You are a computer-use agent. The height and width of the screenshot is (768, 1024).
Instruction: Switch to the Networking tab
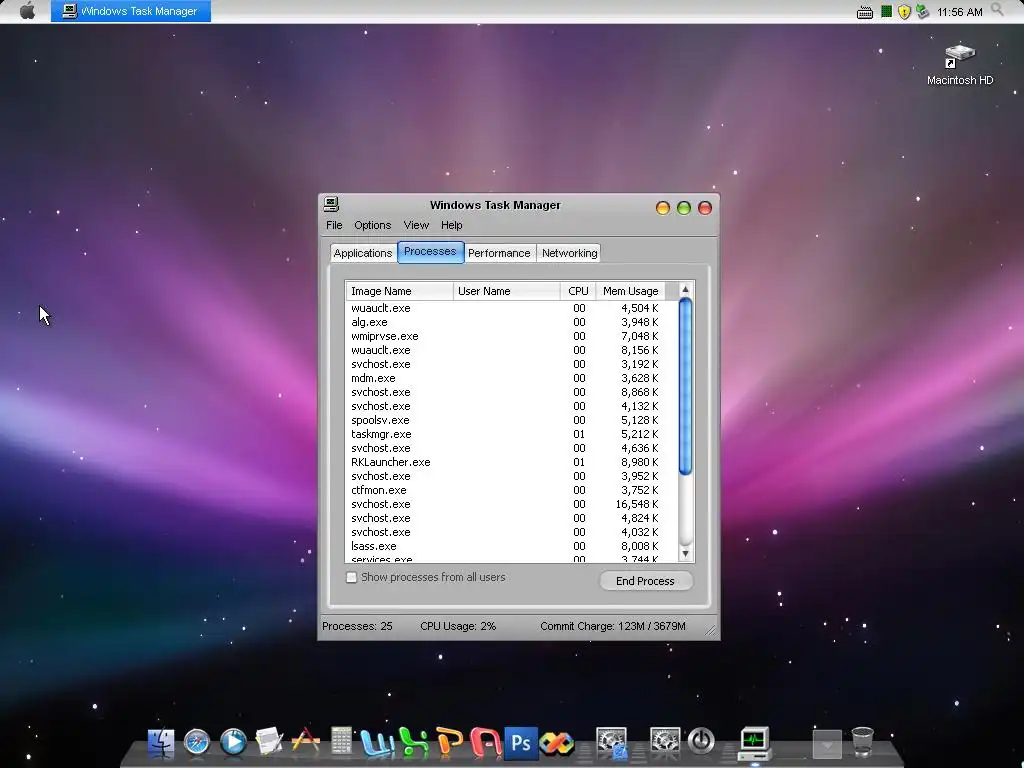coord(569,253)
